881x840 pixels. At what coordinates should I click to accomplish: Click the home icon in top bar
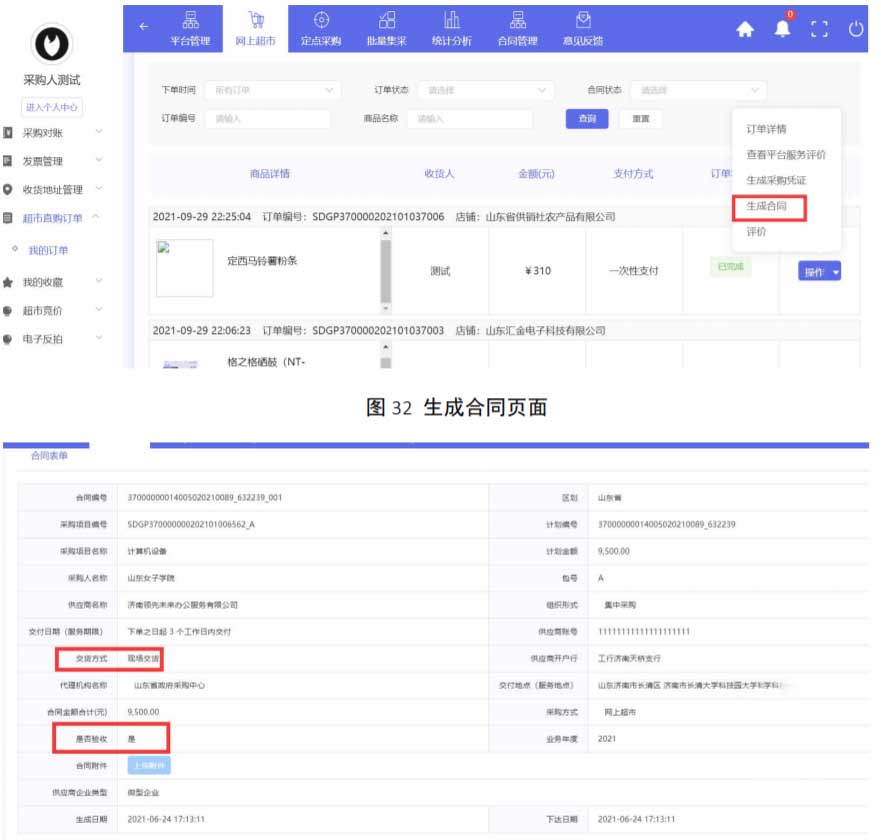[745, 29]
